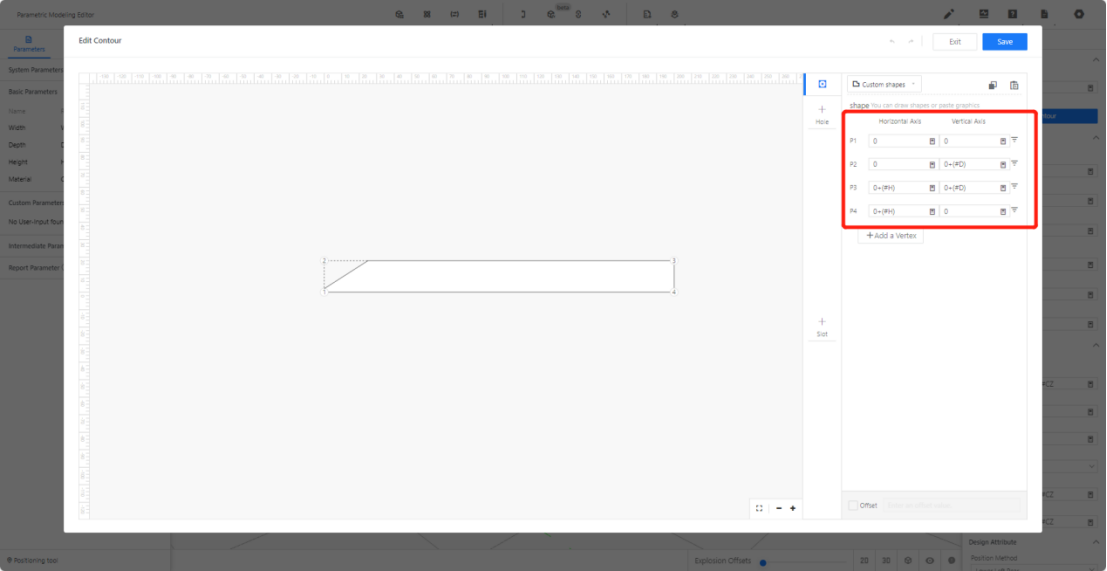Click Exit in Edit Contour dialog
Screen dimensions: 1107x571
(x=955, y=42)
